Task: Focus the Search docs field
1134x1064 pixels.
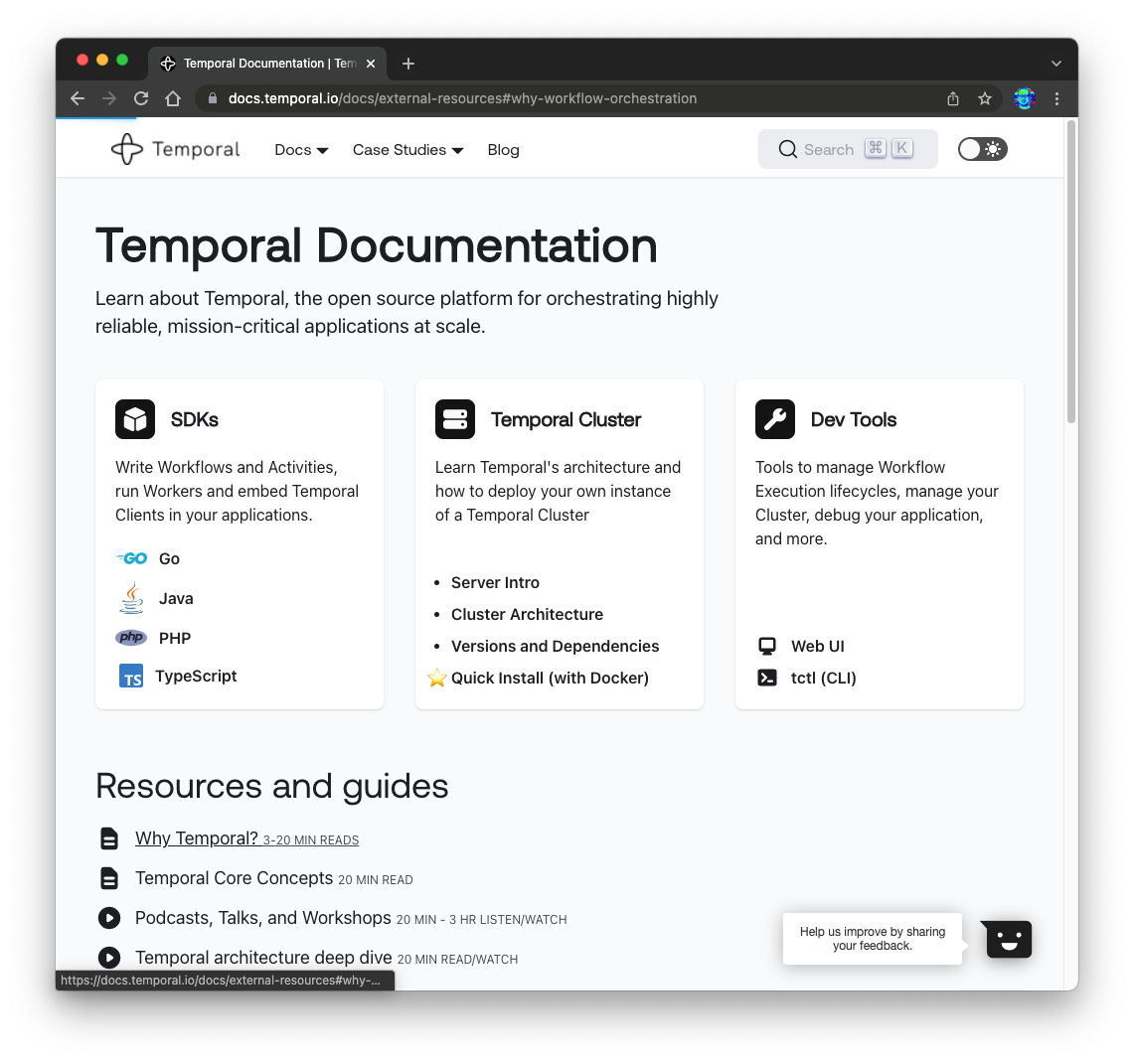Action: click(x=848, y=149)
